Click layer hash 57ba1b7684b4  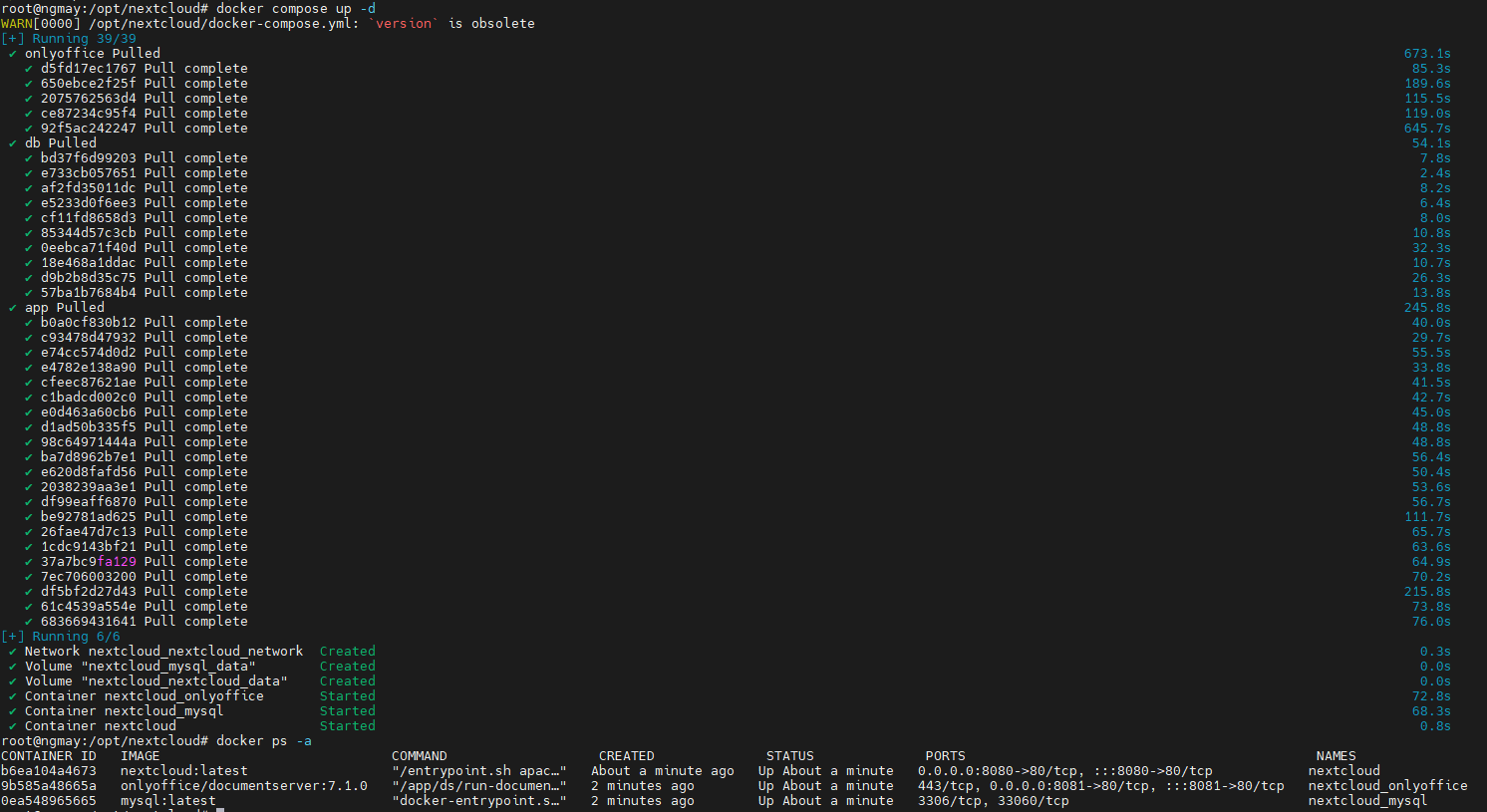pyautogui.click(x=89, y=292)
